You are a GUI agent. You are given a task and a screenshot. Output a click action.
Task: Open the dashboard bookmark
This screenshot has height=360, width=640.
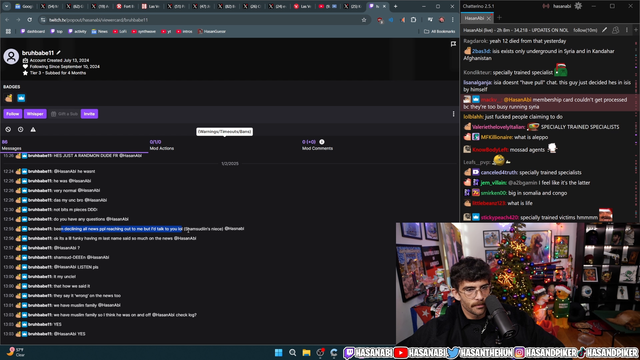point(33,31)
